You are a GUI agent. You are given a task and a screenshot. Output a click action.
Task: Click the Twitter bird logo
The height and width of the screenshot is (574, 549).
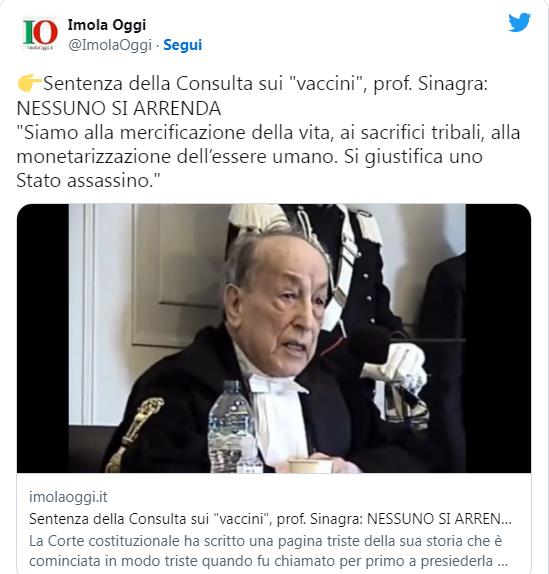coord(519,22)
